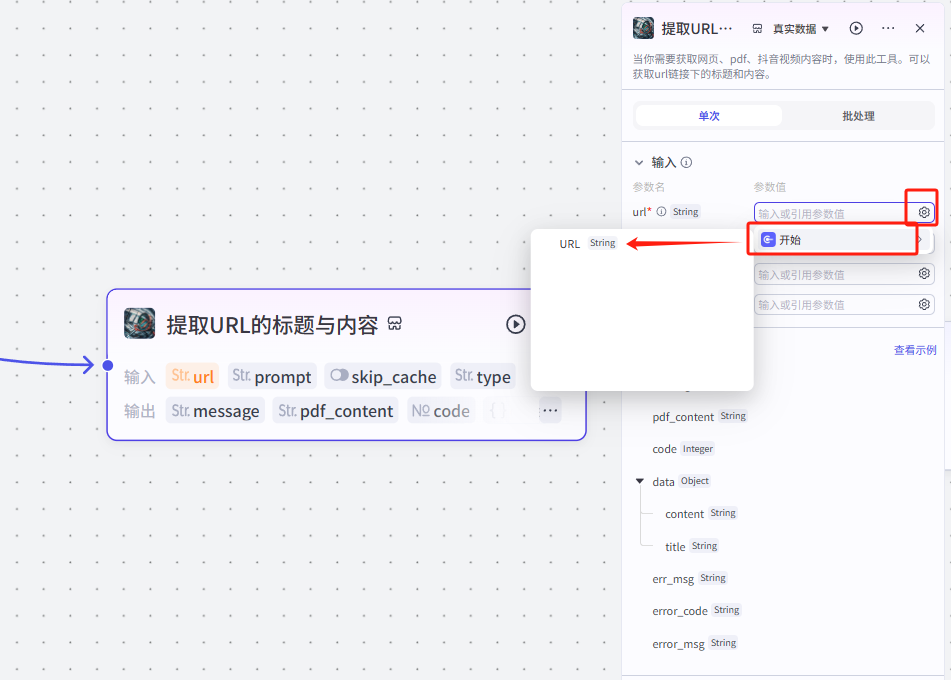Click the plugin avatar in panel header
The image size is (951, 680).
pyautogui.click(x=643, y=28)
